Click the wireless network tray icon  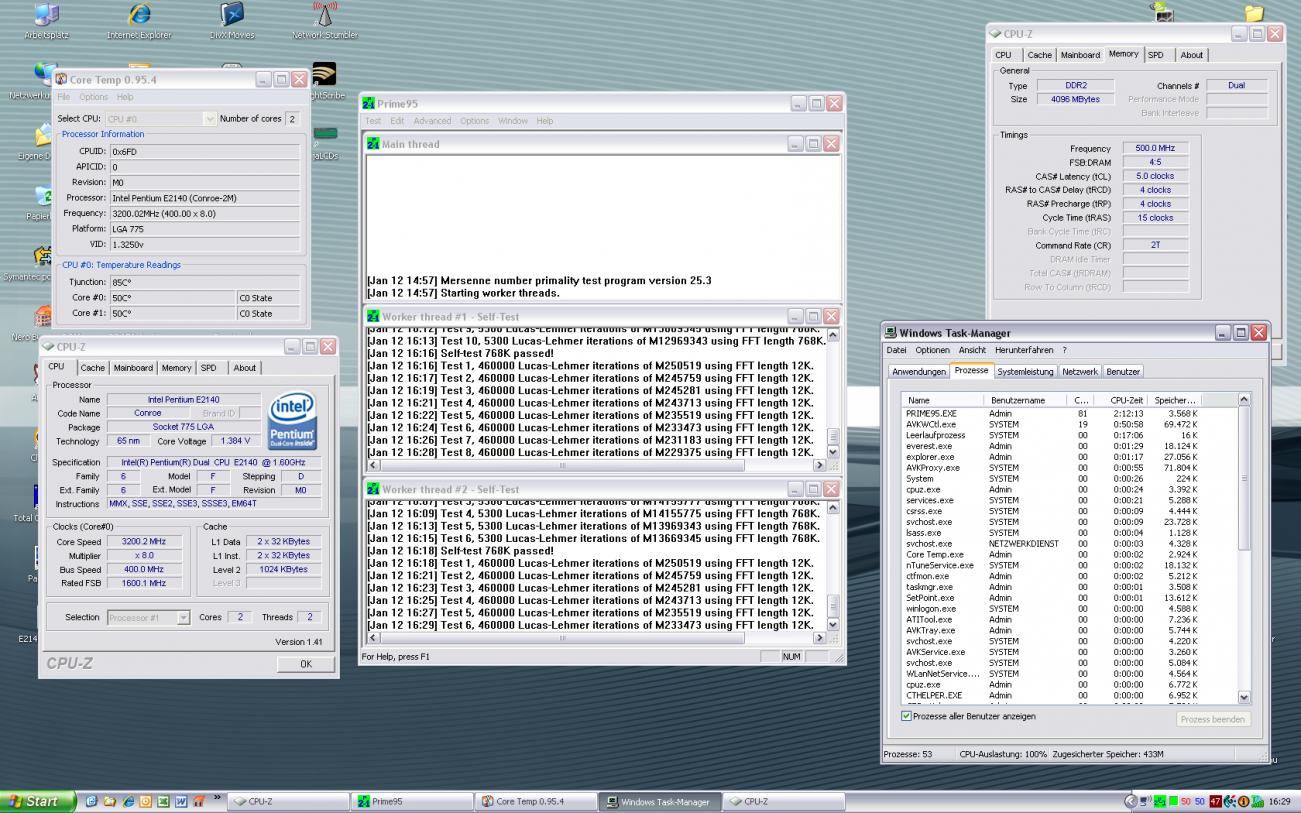pos(1146,801)
